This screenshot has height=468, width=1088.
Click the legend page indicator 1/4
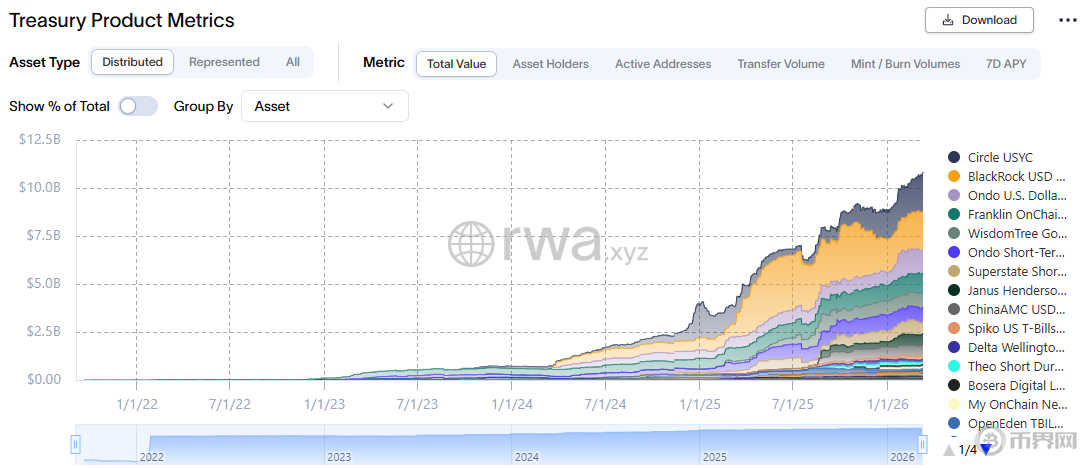pos(967,450)
